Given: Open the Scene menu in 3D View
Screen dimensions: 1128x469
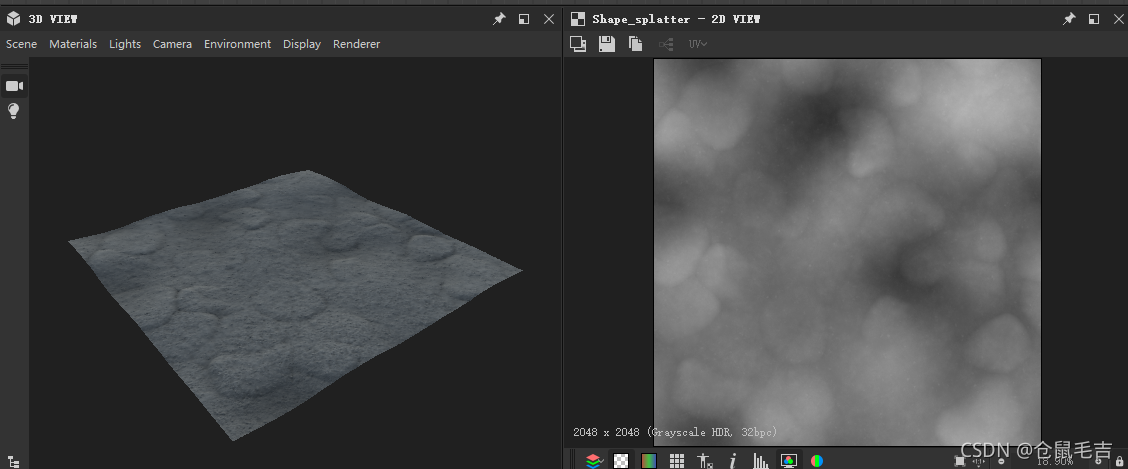Looking at the screenshot, I should [x=22, y=44].
